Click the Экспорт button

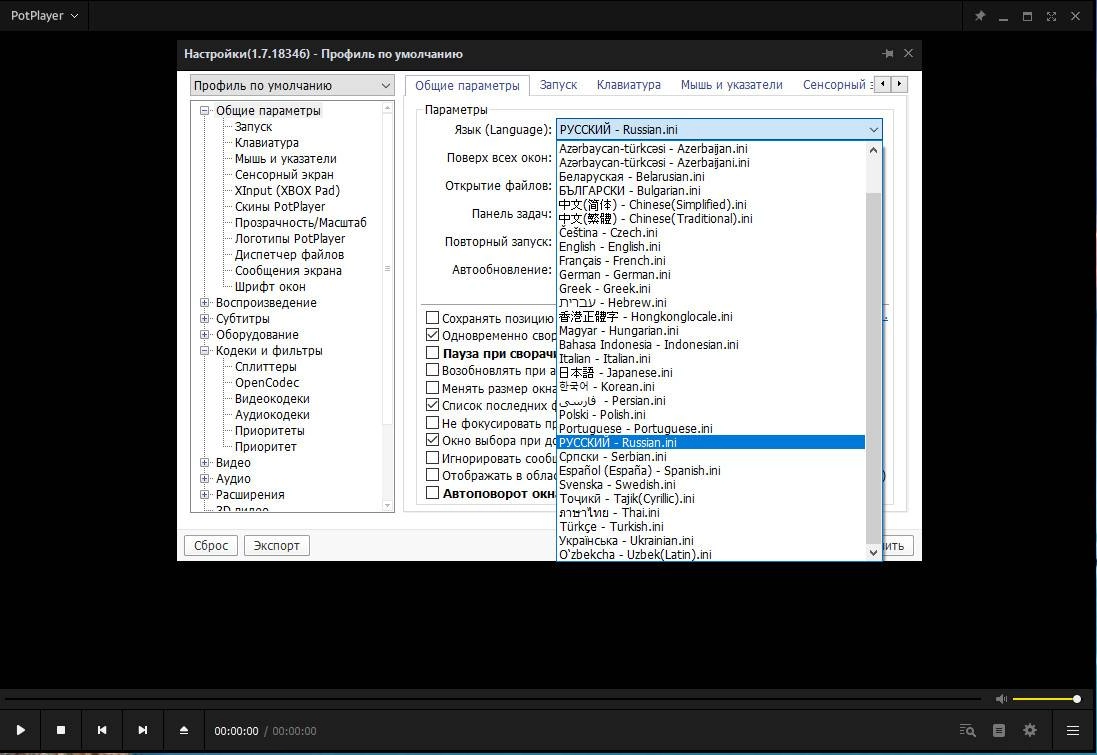[276, 545]
